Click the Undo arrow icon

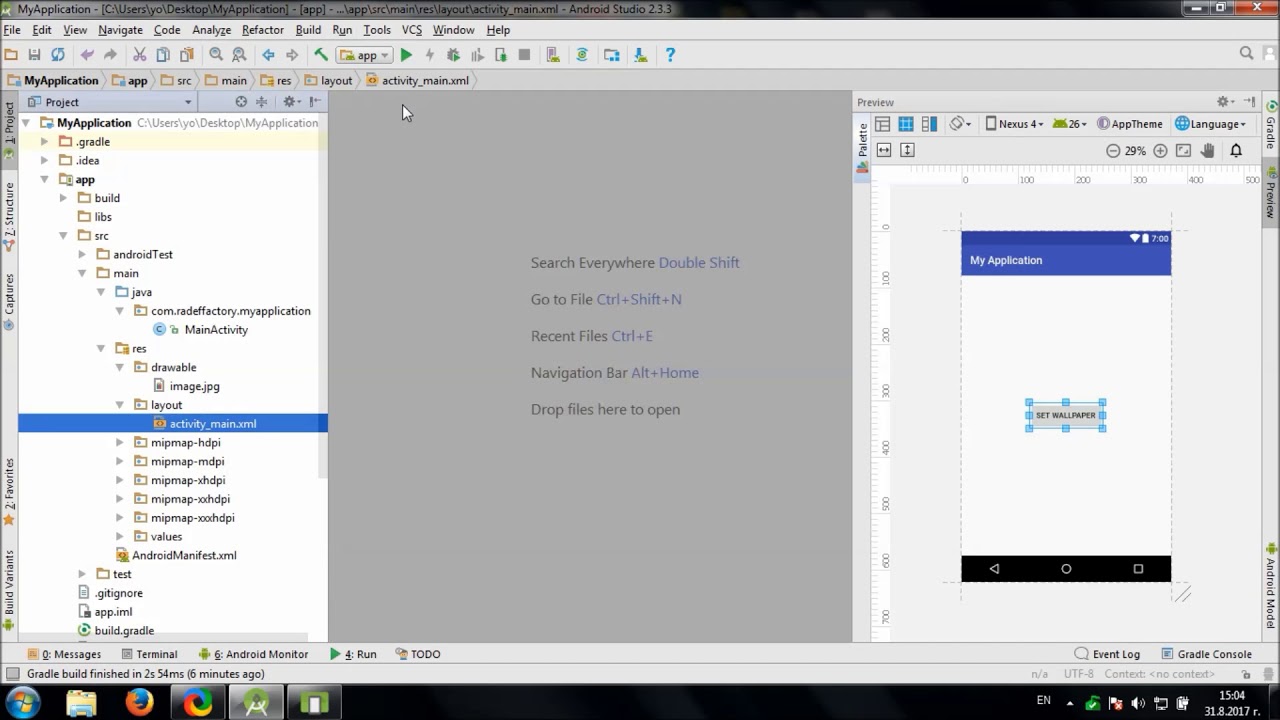point(87,55)
